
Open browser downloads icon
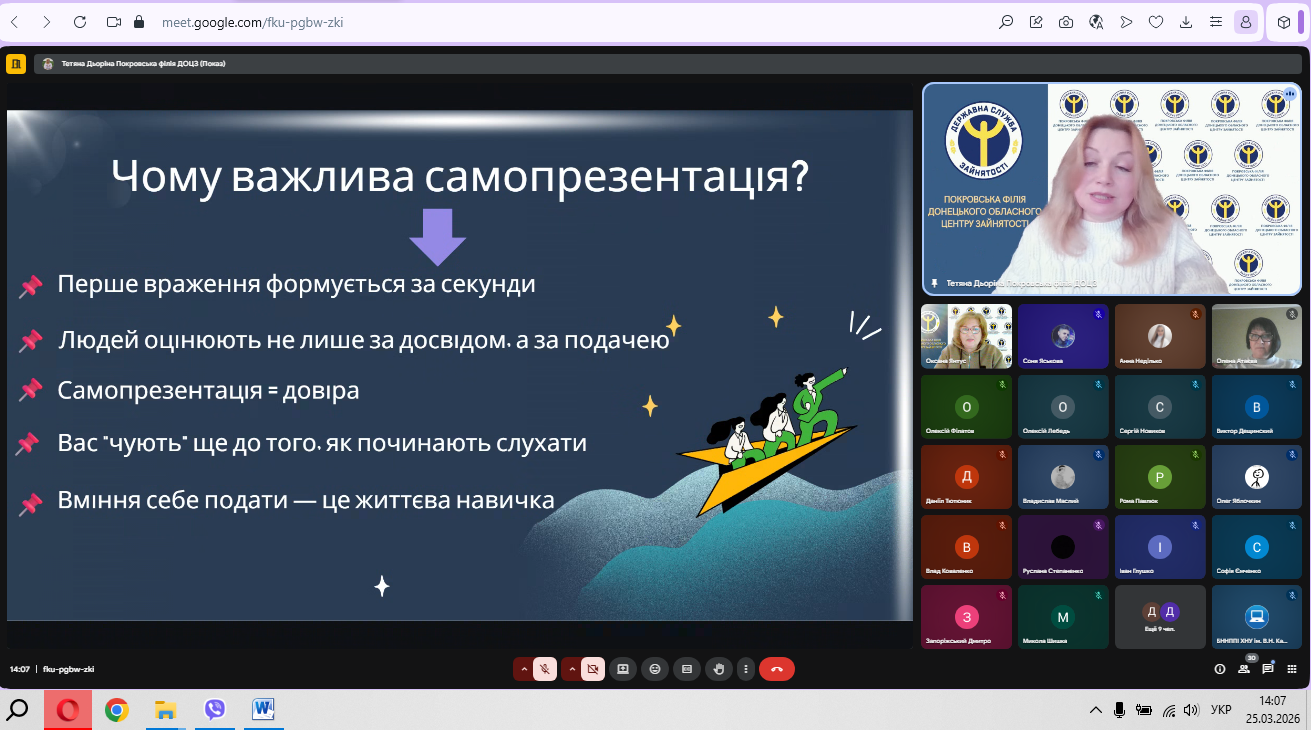(1186, 22)
